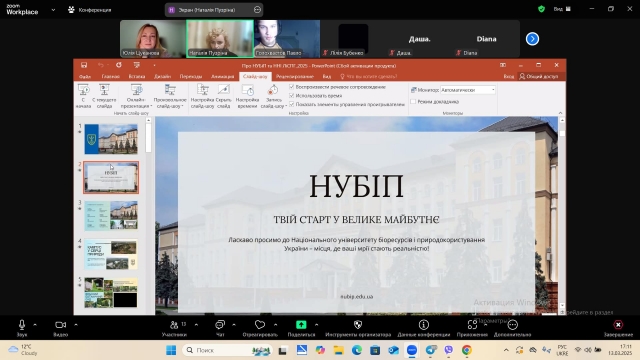Toggle 'Показать элементы управления проигрывателем' checkbox
Screen dimensions: 640x360
[x=291, y=104]
